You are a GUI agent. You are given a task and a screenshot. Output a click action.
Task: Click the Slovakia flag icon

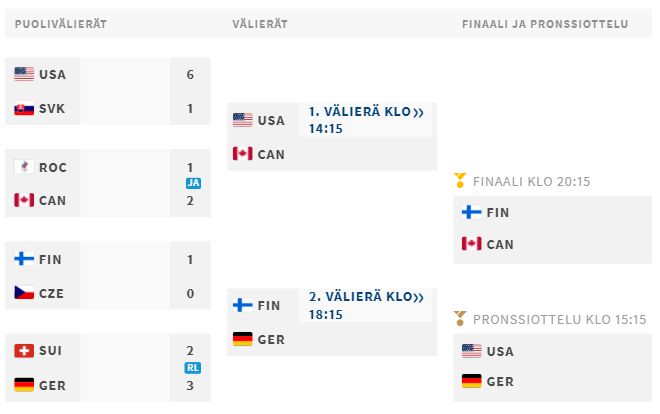pos(24,109)
